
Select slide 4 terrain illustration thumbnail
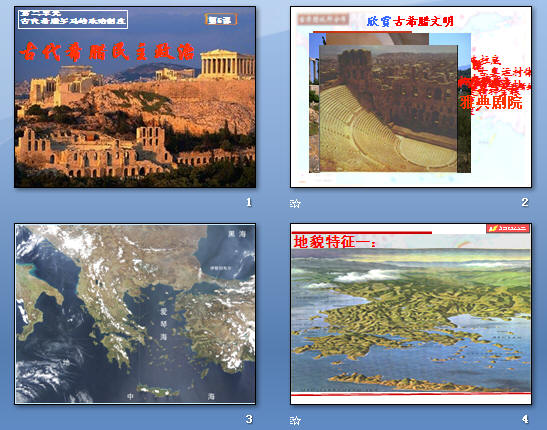411,314
